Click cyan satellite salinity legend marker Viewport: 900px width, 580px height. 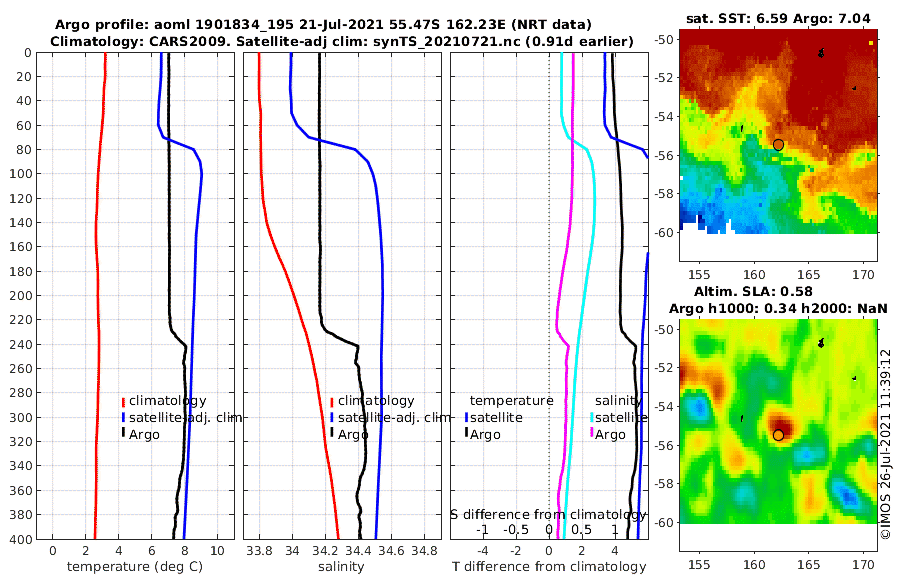(x=592, y=418)
